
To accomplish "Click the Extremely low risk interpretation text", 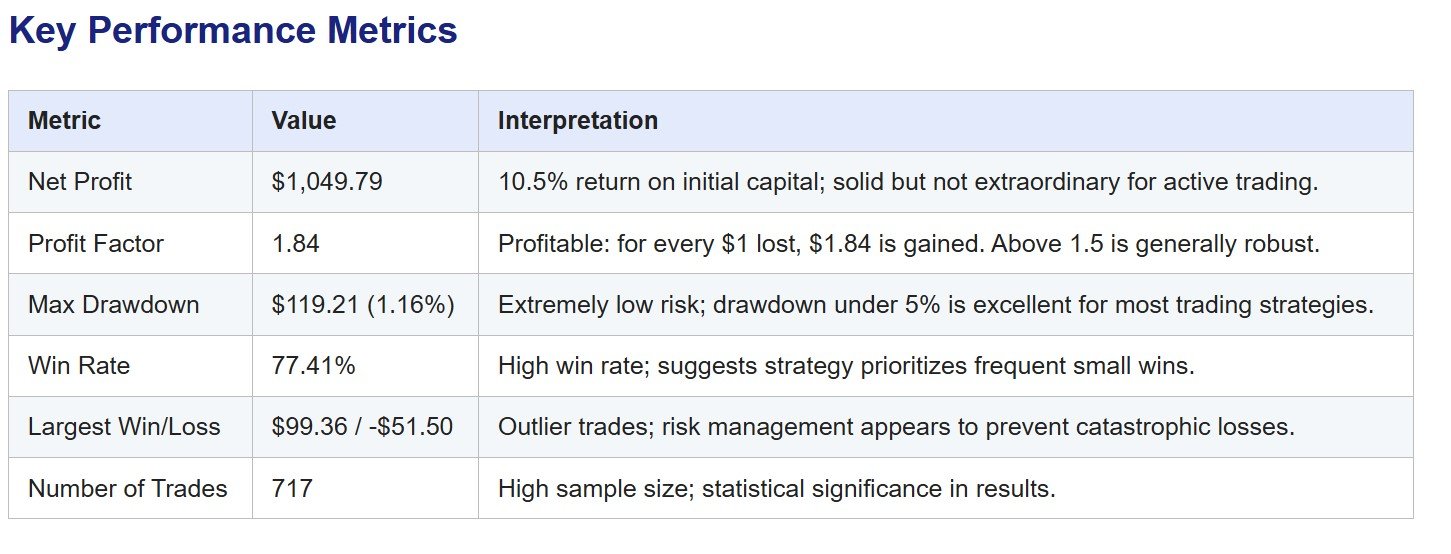I will click(x=935, y=305).
